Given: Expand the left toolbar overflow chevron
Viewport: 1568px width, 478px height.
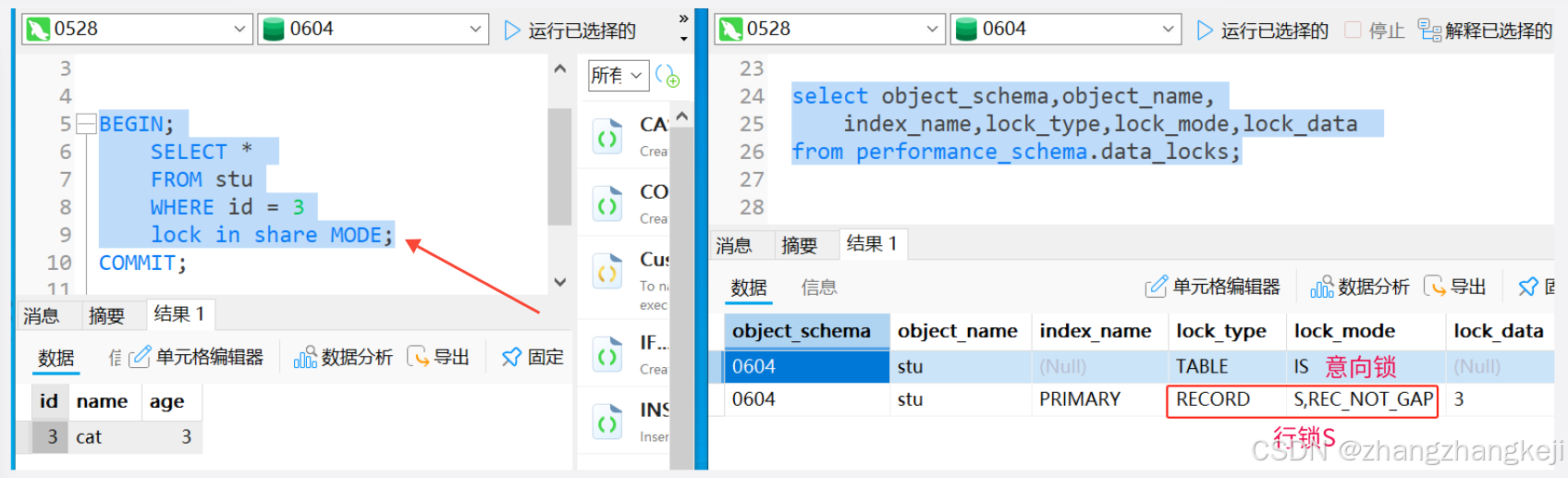Looking at the screenshot, I should coord(684,18).
